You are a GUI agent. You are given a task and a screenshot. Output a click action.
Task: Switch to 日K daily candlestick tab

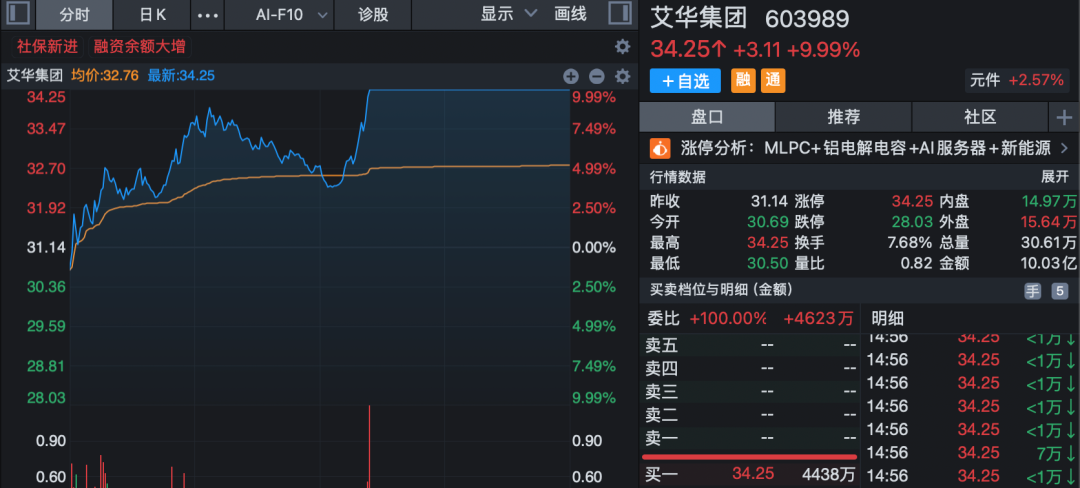click(x=153, y=14)
